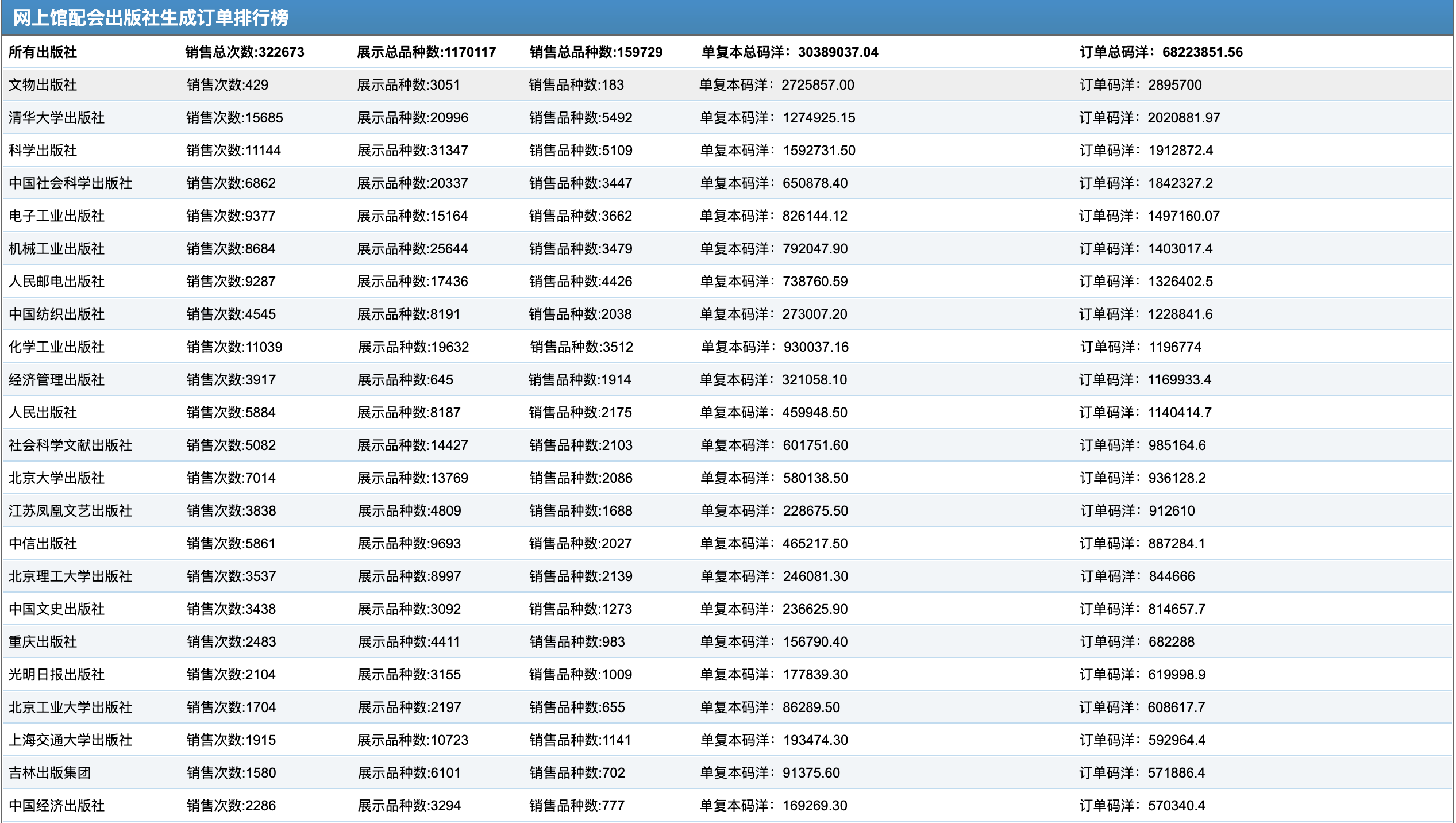1456x823 pixels.
Task: Select the 化学工业出版社 publisher name
Action: (56, 347)
